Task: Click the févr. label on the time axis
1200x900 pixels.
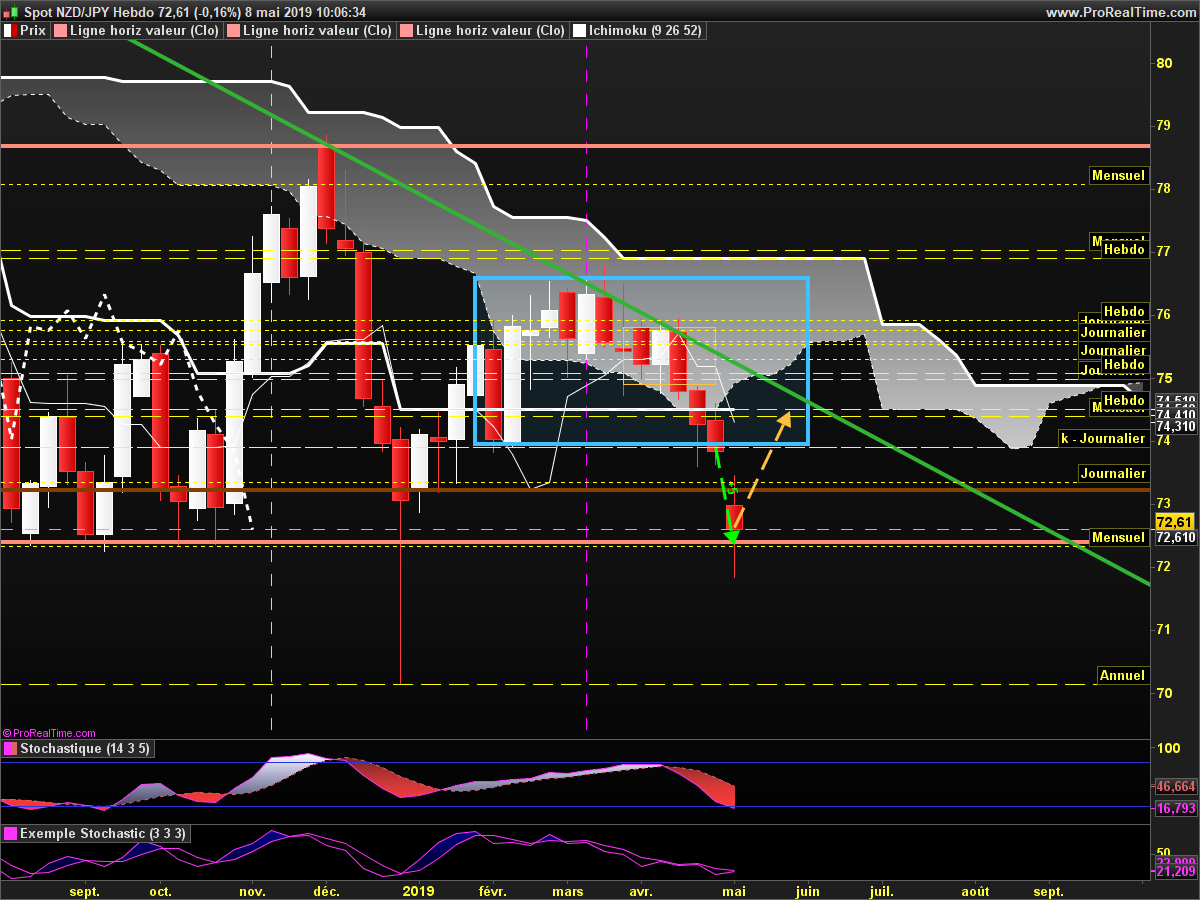Action: click(492, 890)
